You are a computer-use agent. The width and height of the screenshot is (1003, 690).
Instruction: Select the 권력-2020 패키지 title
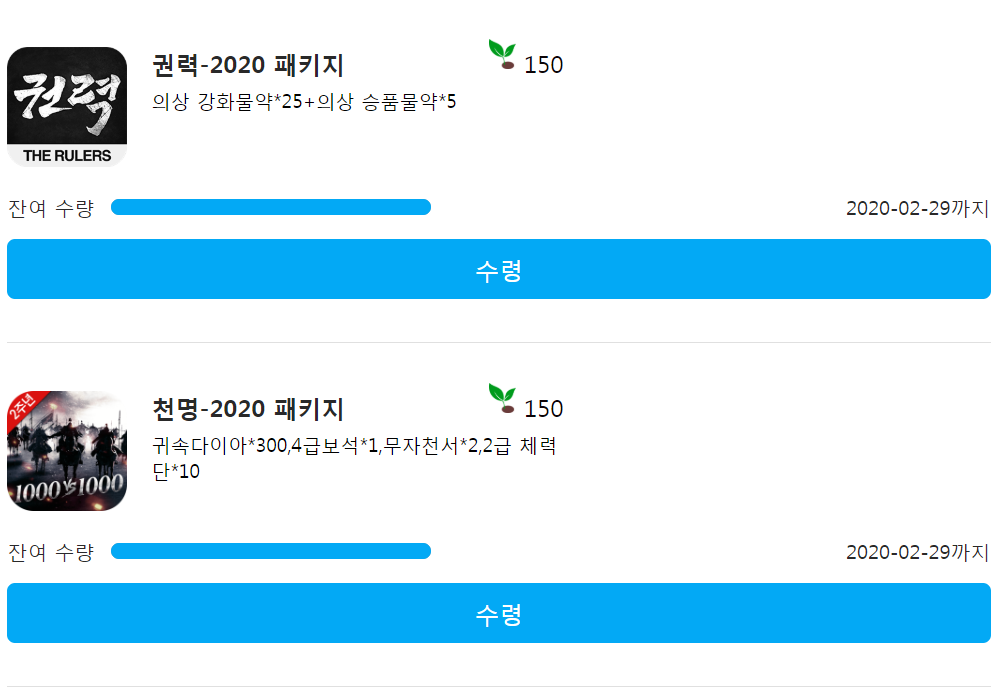click(248, 65)
